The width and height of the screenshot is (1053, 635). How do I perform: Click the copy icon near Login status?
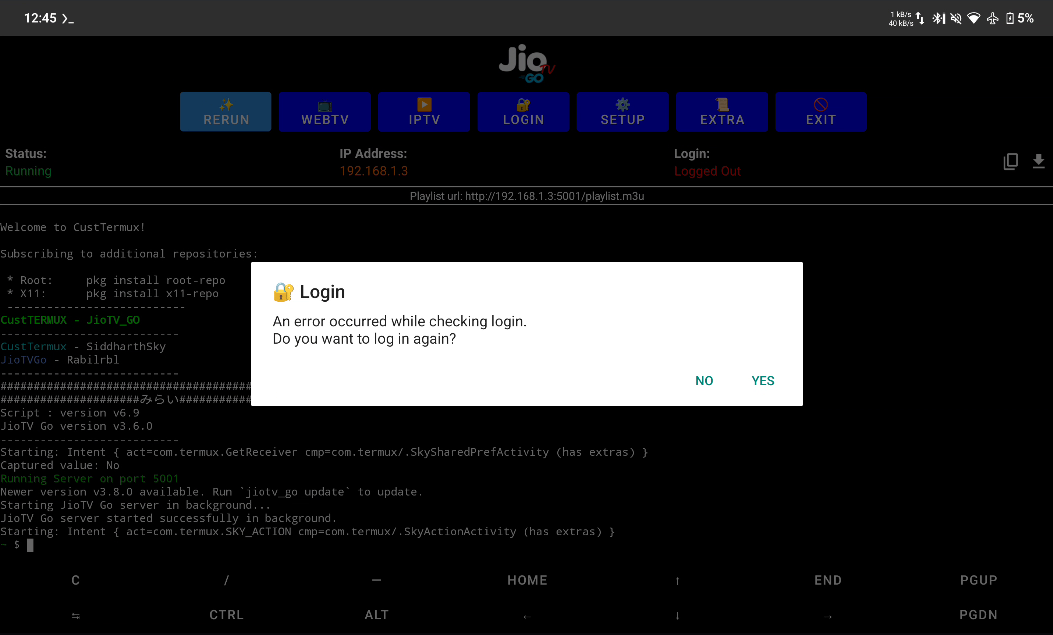(1010, 161)
